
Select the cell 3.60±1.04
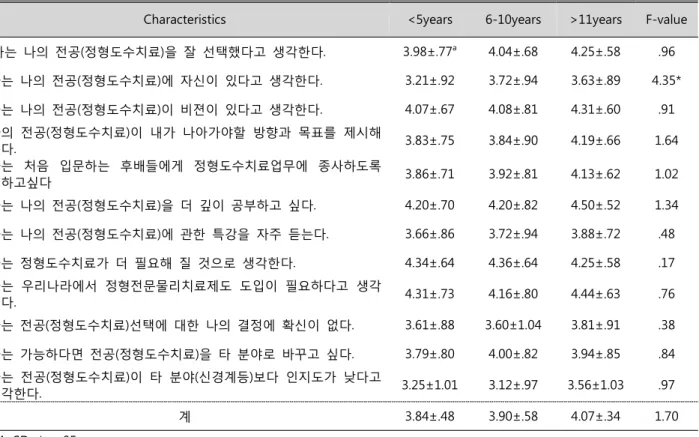point(513,326)
